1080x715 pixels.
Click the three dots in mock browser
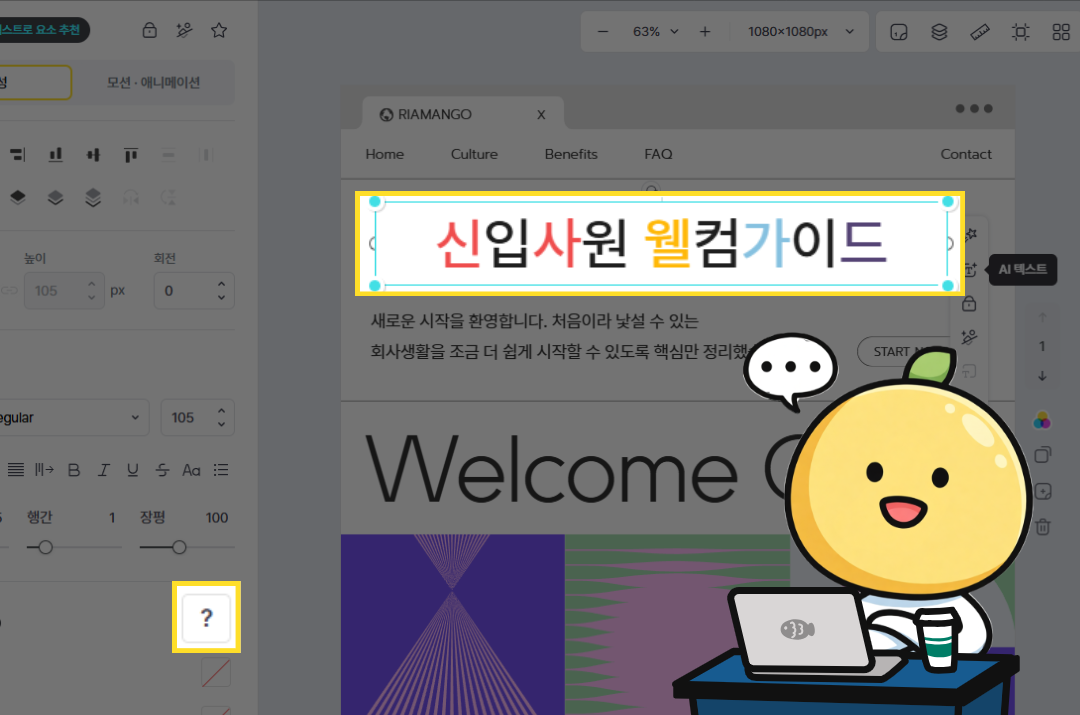974,109
